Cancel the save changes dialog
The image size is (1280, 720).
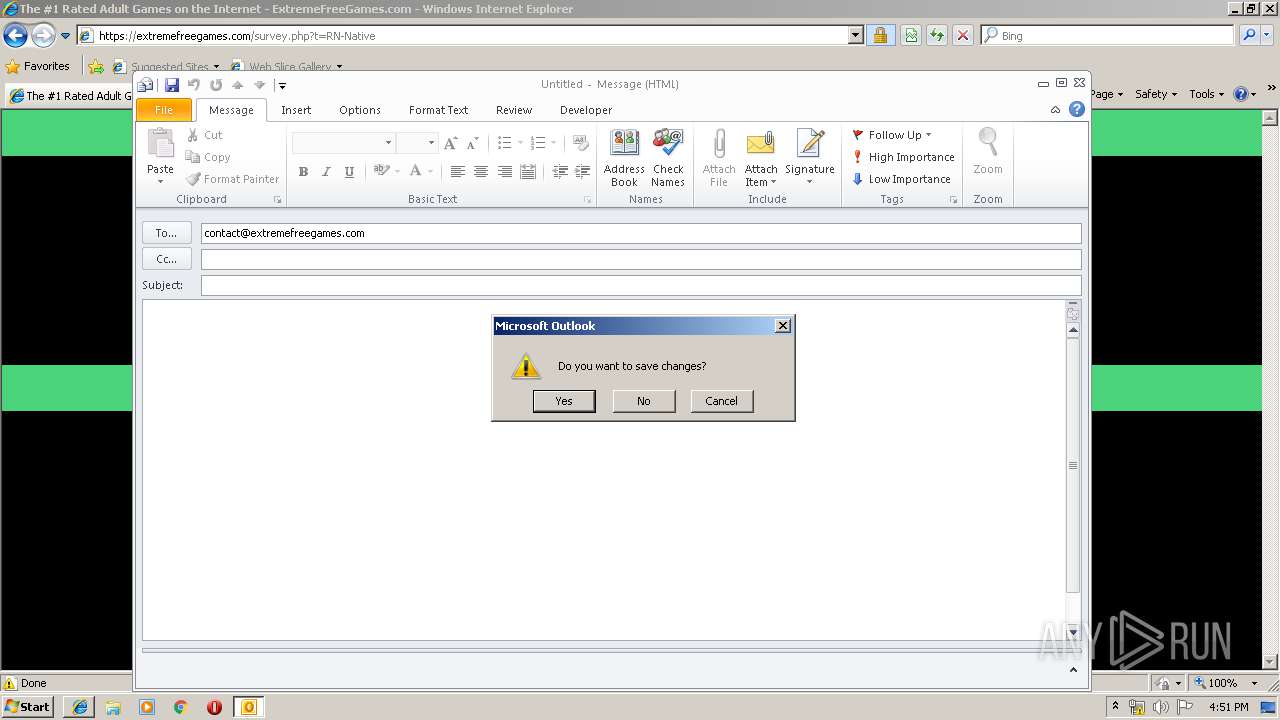pos(721,401)
